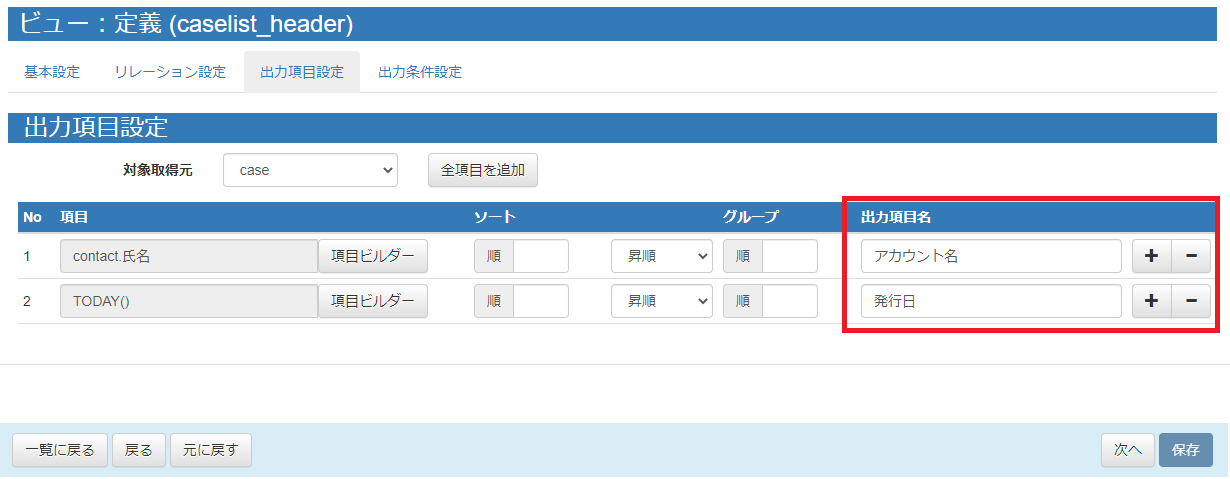1230x479 pixels.
Task: Add a row after the 発行日 row
Action: tap(1151, 301)
